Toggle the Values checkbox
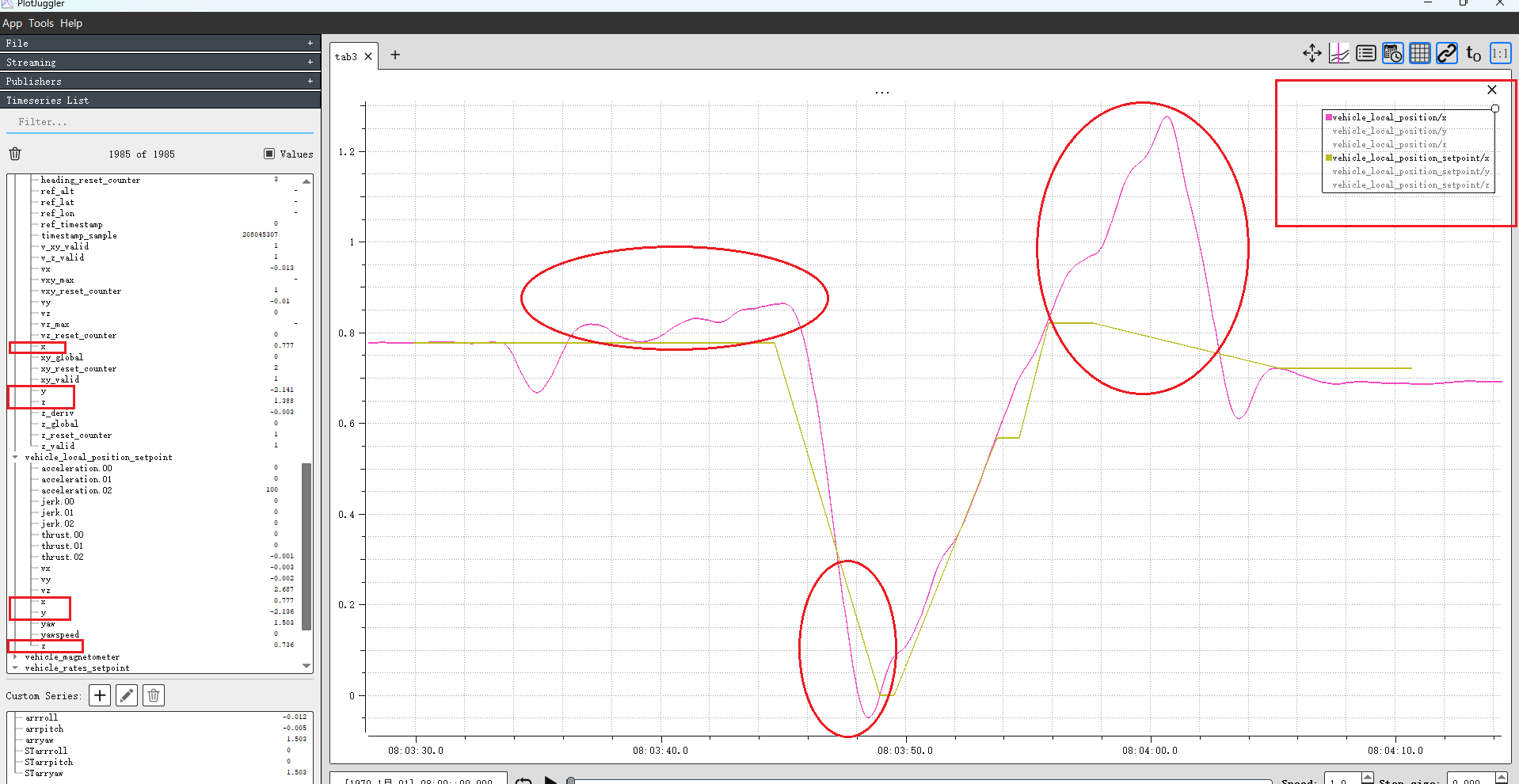 (269, 154)
